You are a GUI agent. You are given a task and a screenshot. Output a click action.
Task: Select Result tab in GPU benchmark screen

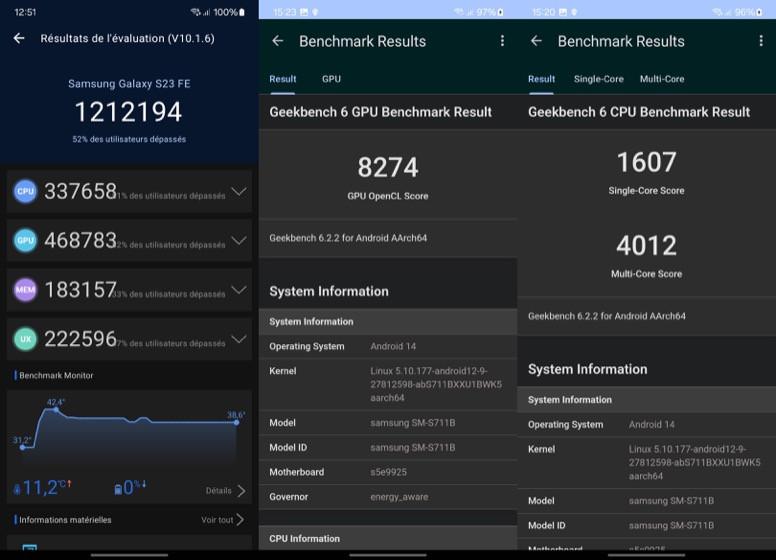pos(283,79)
